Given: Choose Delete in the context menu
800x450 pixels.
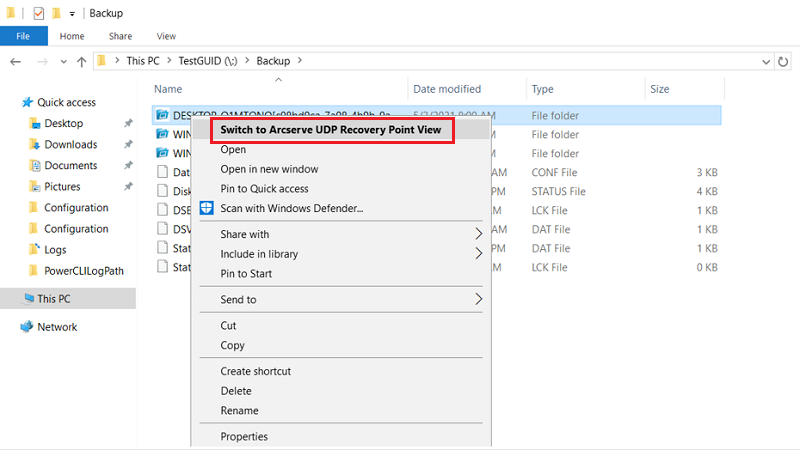Looking at the screenshot, I should click(x=236, y=391).
